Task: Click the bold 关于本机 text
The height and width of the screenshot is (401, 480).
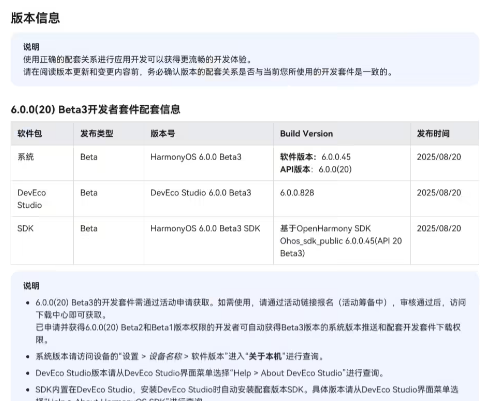Action: tap(265, 356)
